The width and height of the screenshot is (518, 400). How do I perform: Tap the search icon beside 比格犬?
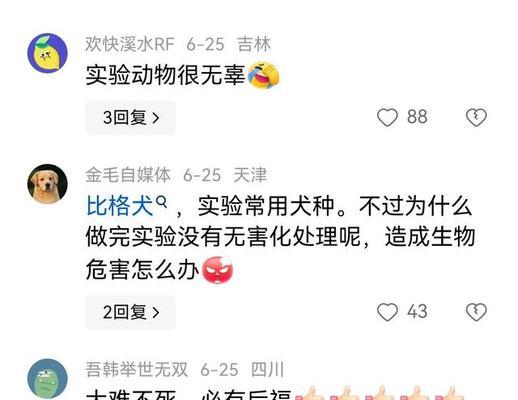[x=161, y=202]
